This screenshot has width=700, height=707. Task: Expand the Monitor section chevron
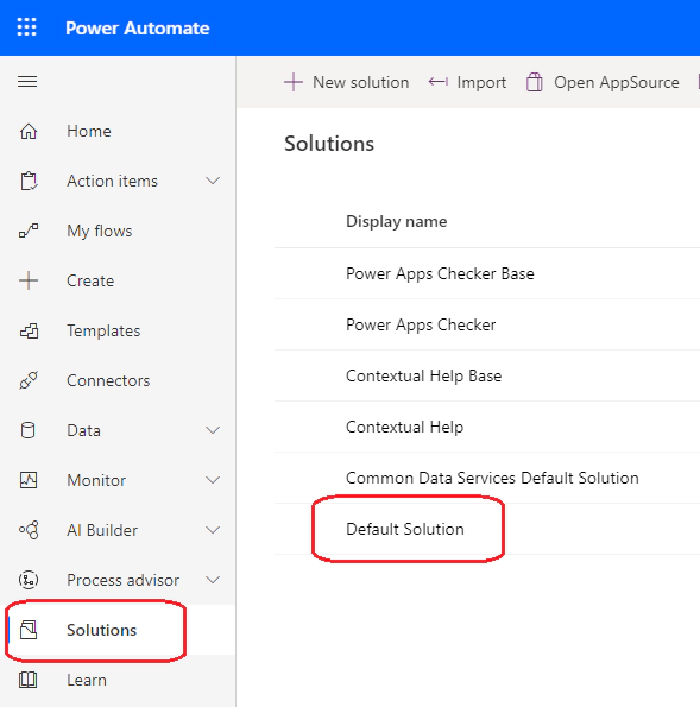click(x=212, y=481)
